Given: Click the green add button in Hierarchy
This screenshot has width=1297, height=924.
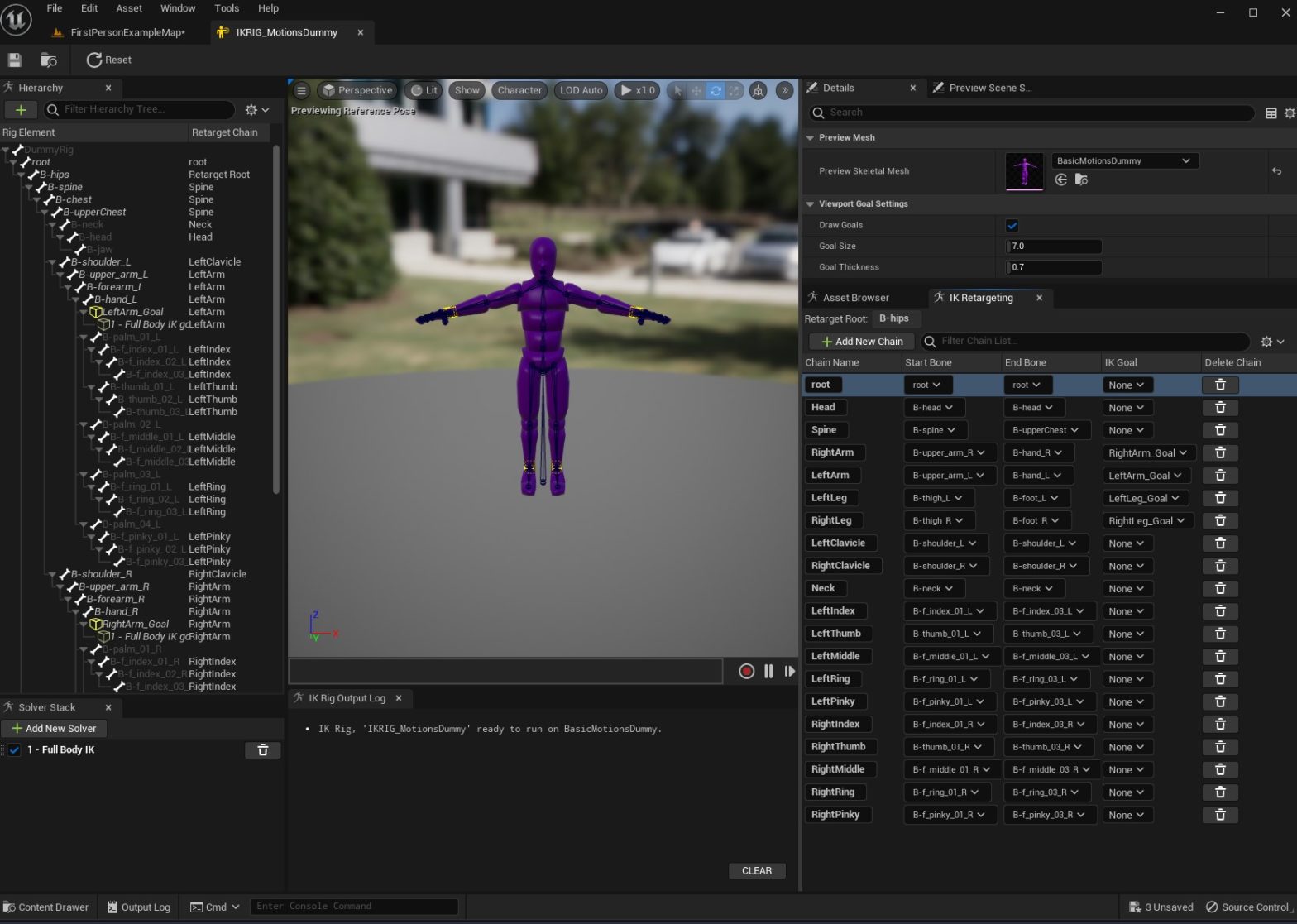Looking at the screenshot, I should (21, 109).
